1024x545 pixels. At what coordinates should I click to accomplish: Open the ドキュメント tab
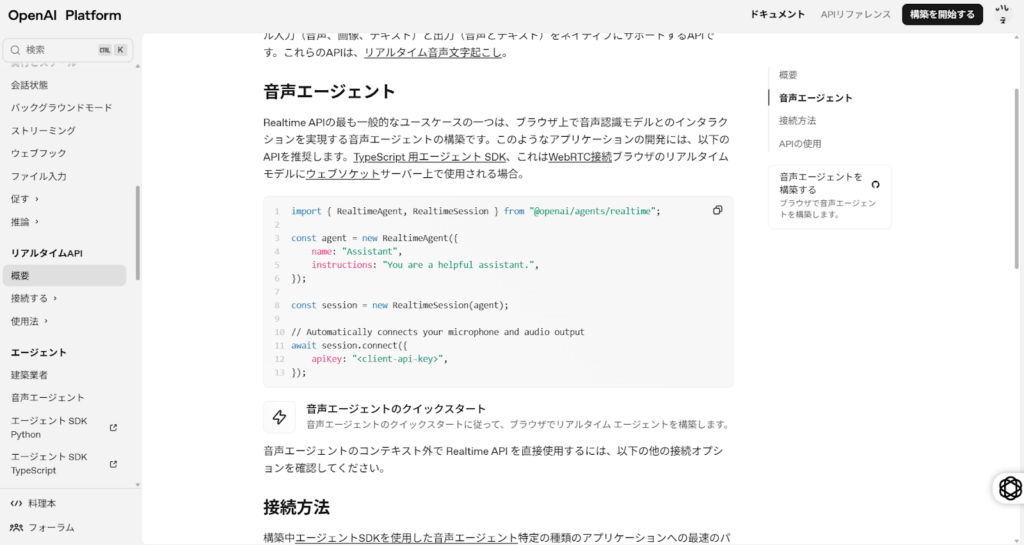pos(777,14)
